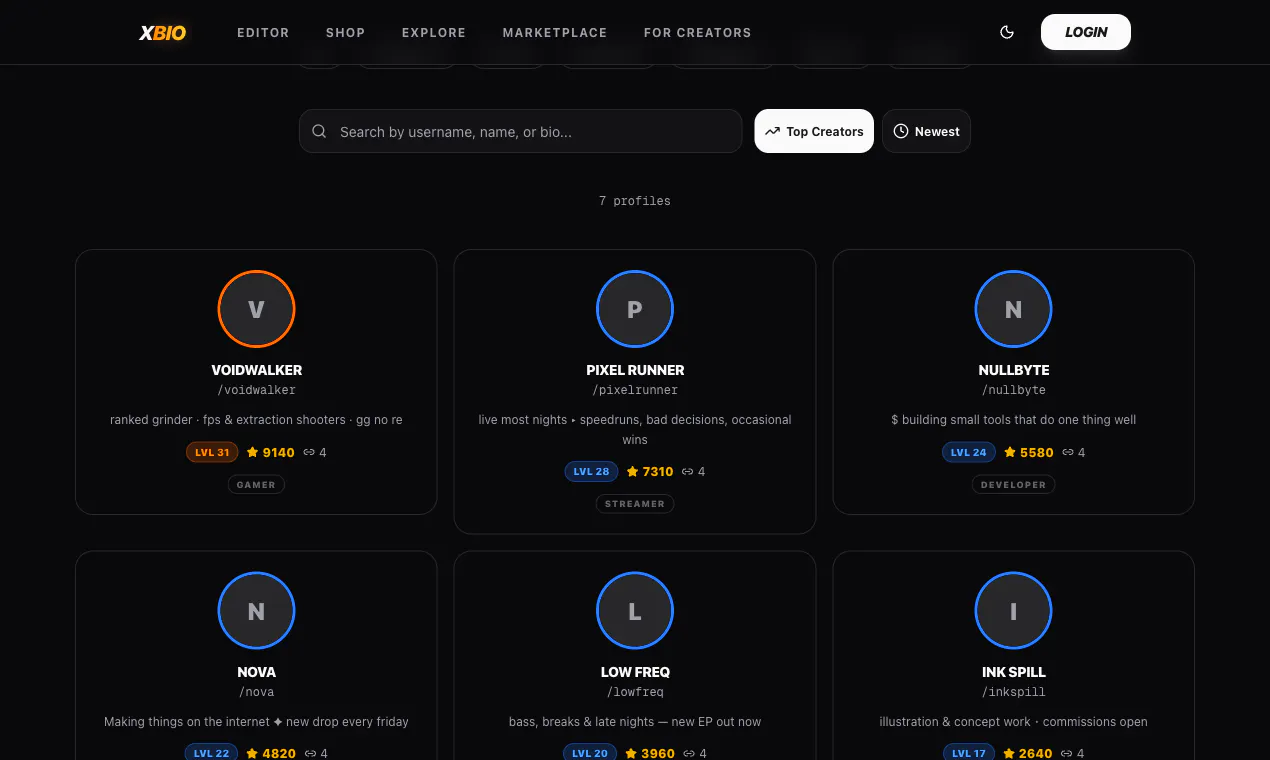Click the /nullbyte handle
Viewport: 1270px width, 760px height.
(1014, 390)
